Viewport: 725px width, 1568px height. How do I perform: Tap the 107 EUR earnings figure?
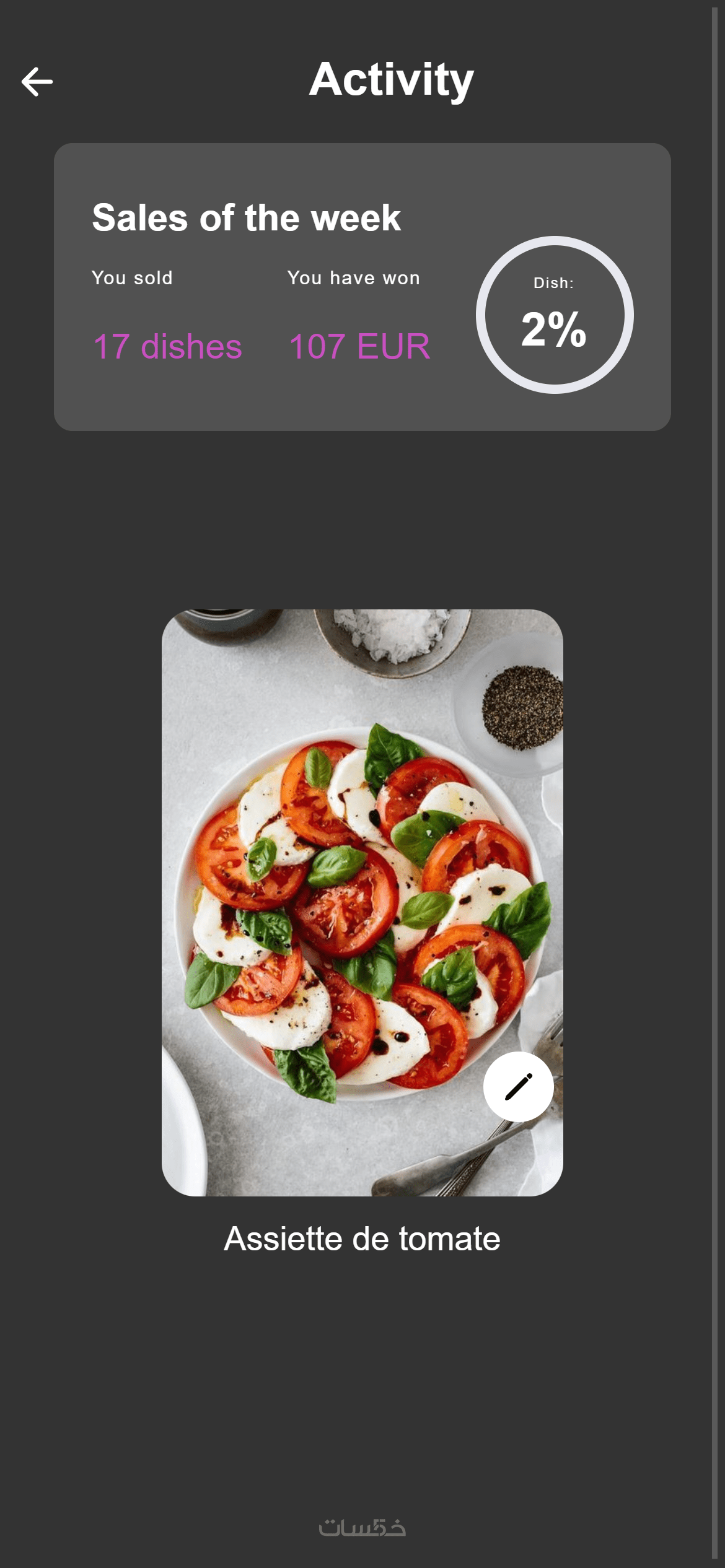(x=359, y=346)
